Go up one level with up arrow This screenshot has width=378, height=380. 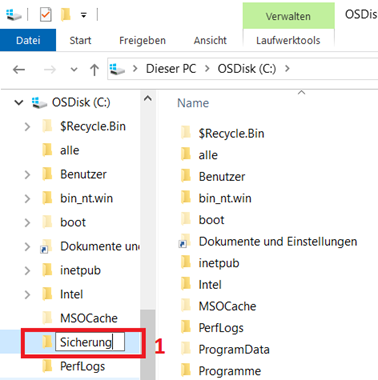tap(94, 69)
